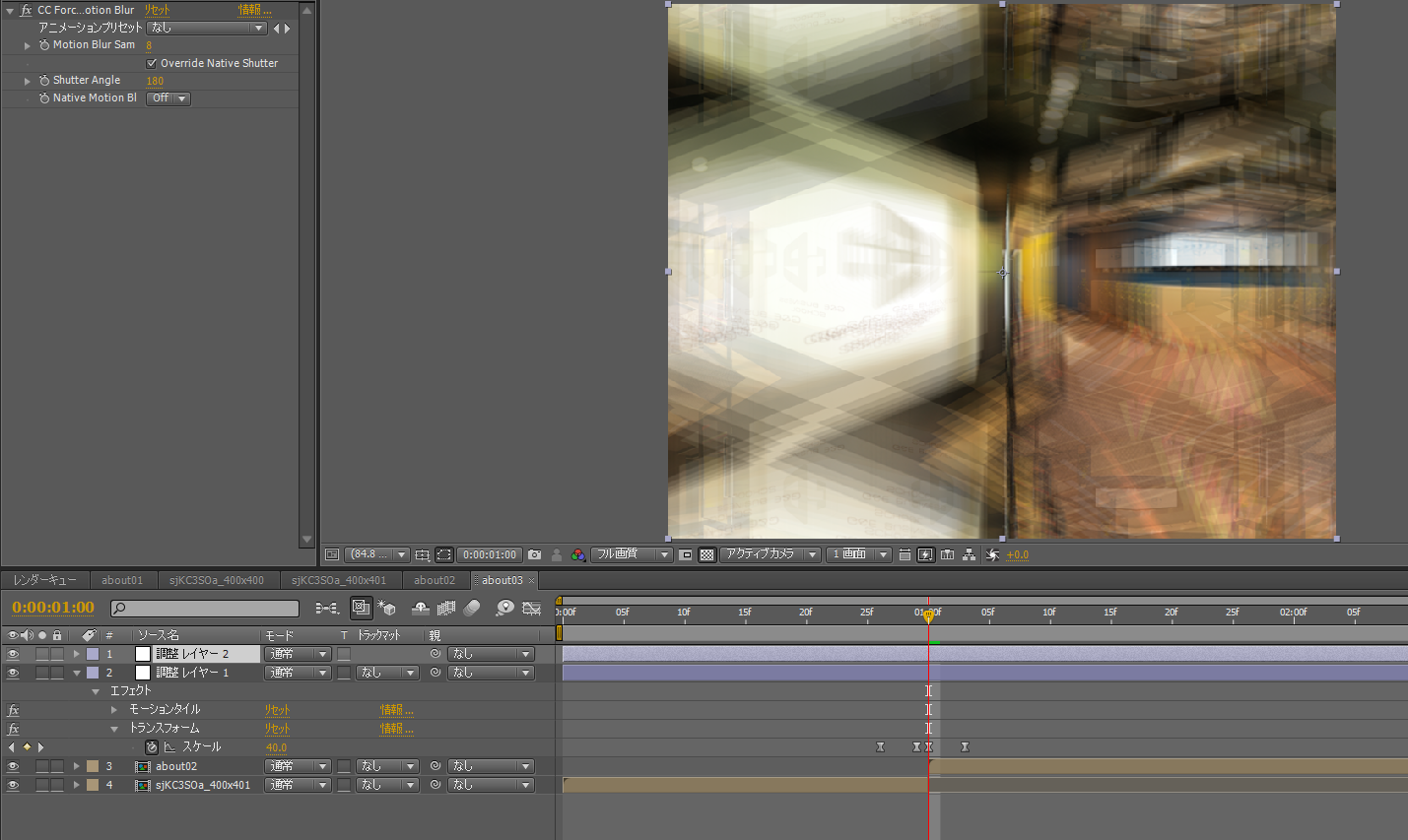
Task: Toggle the scale stopwatch in the timeline
Action: pos(152,747)
